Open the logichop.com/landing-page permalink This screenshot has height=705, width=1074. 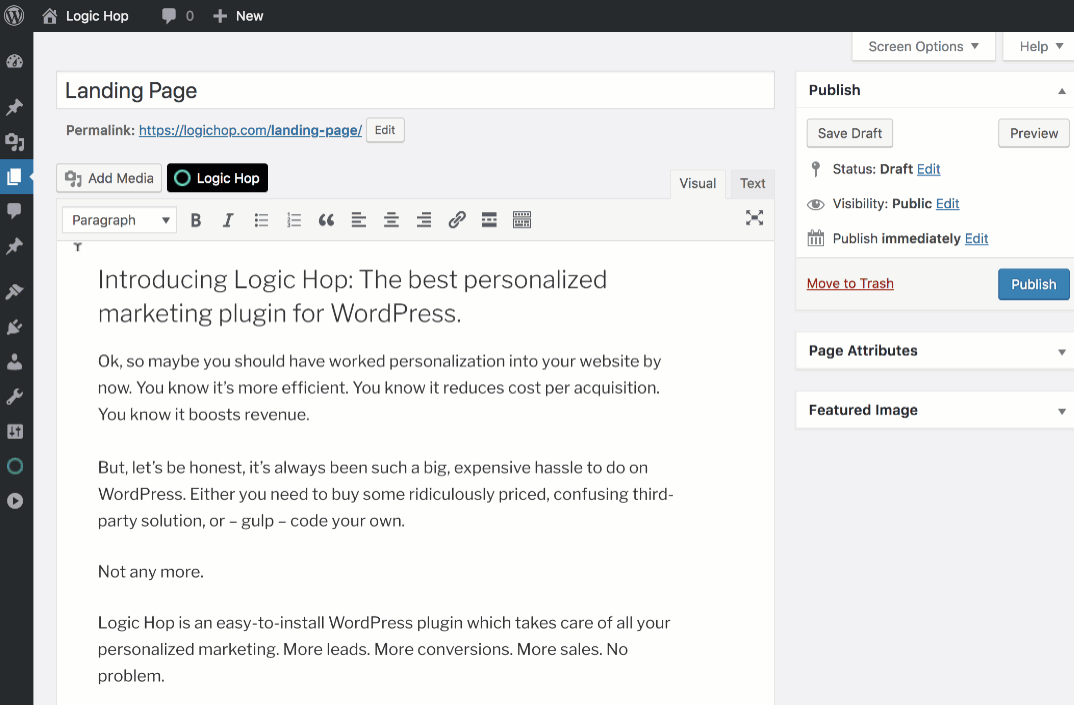click(x=250, y=130)
